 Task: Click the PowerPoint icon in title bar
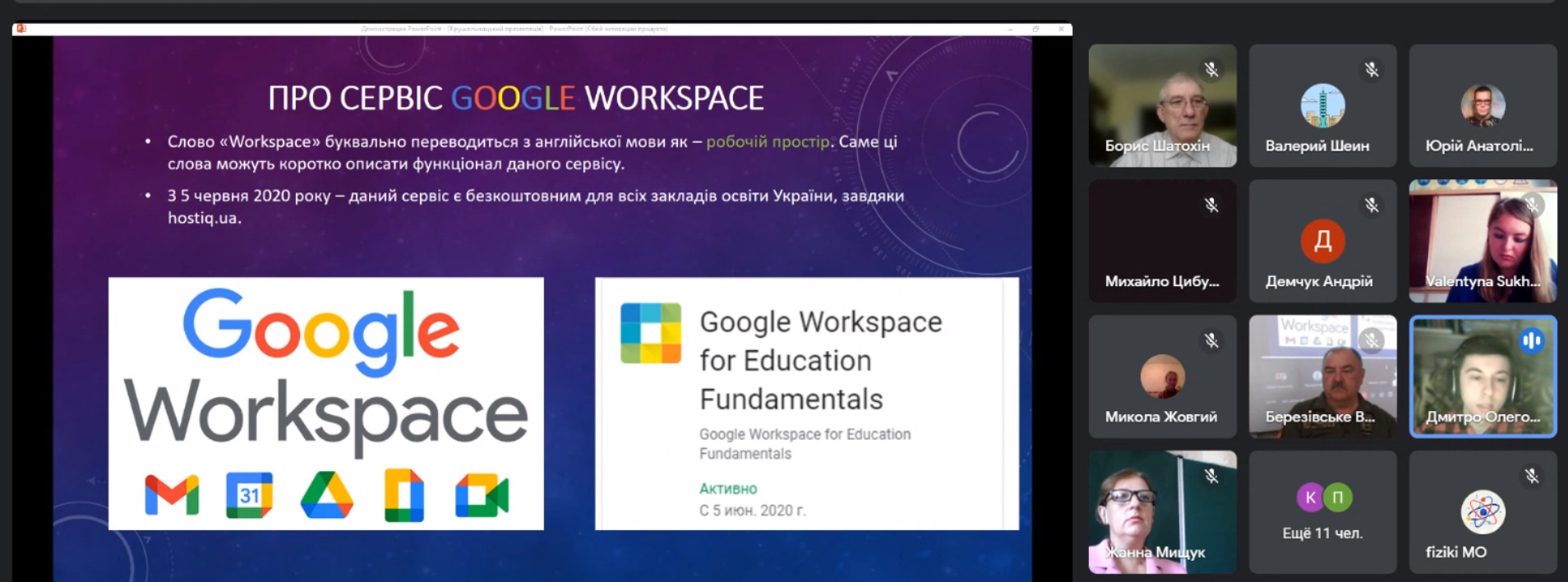coord(21,29)
